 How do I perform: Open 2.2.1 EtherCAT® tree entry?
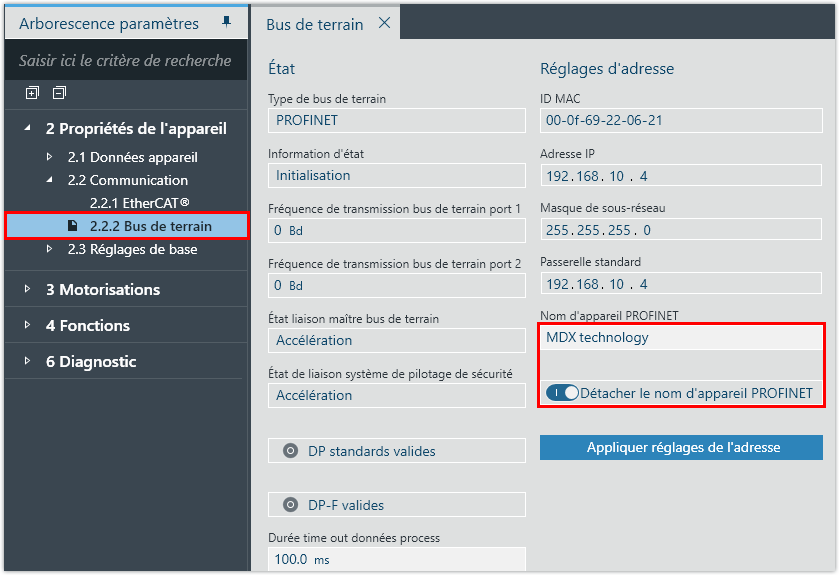tap(139, 203)
